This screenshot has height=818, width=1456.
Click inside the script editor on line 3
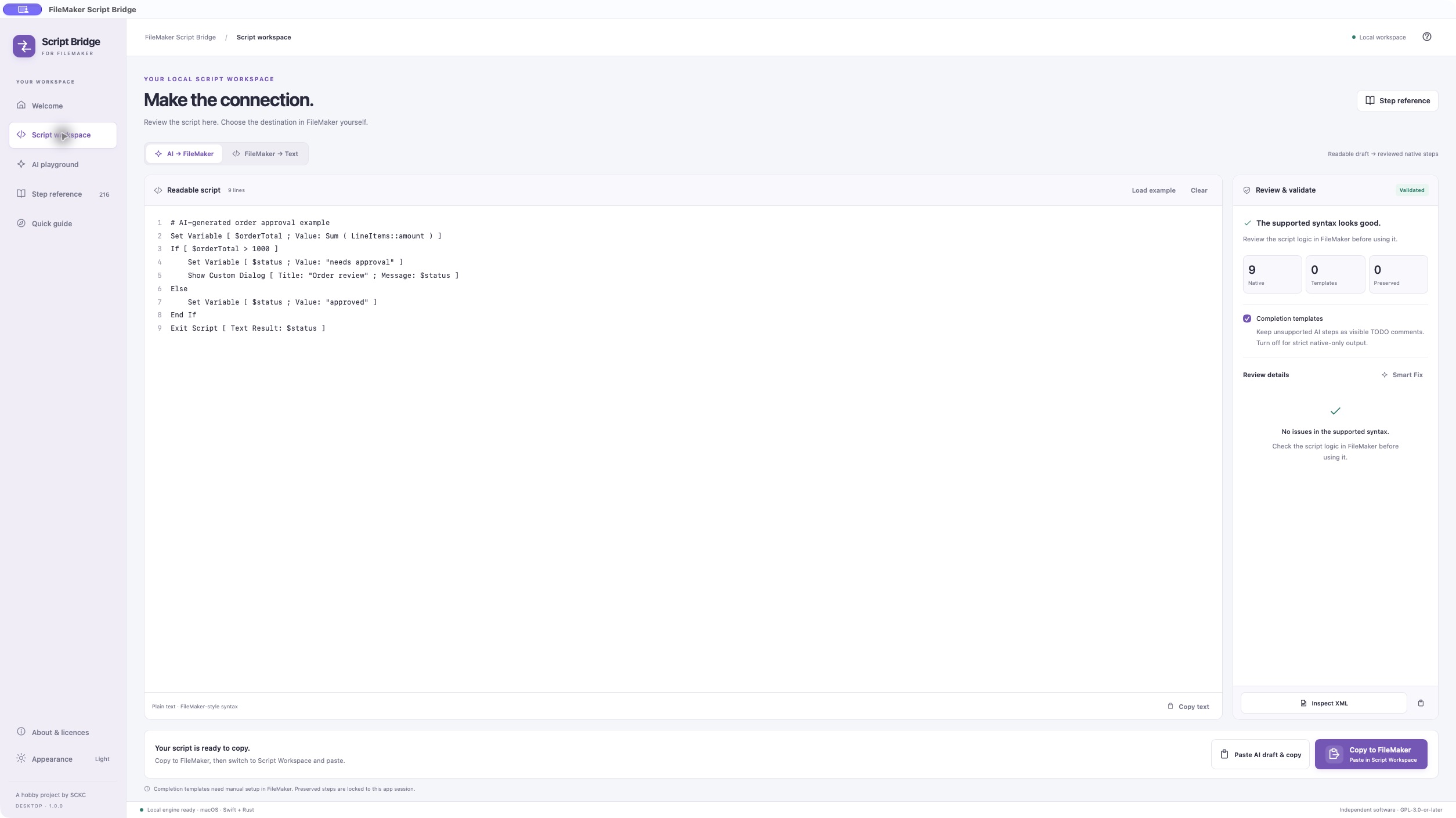click(224, 249)
